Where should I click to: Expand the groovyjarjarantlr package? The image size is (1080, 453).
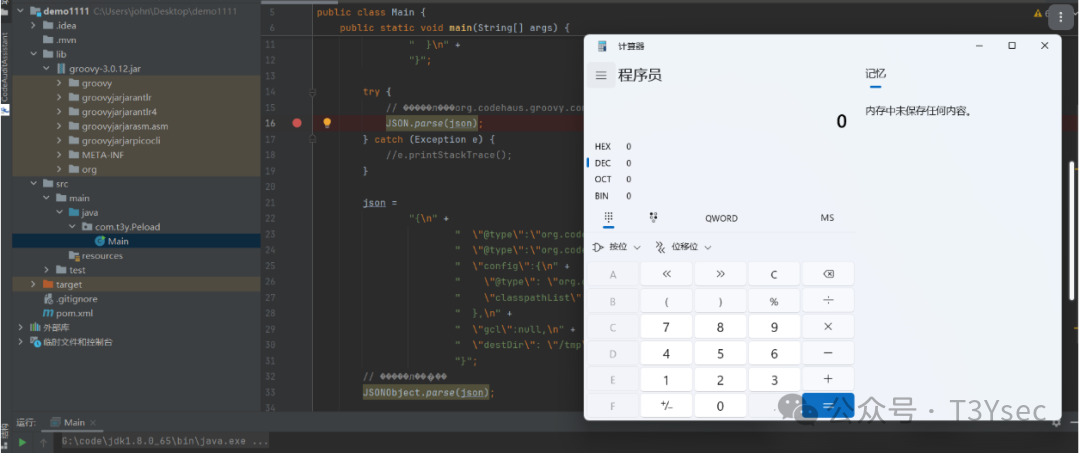pos(61,98)
